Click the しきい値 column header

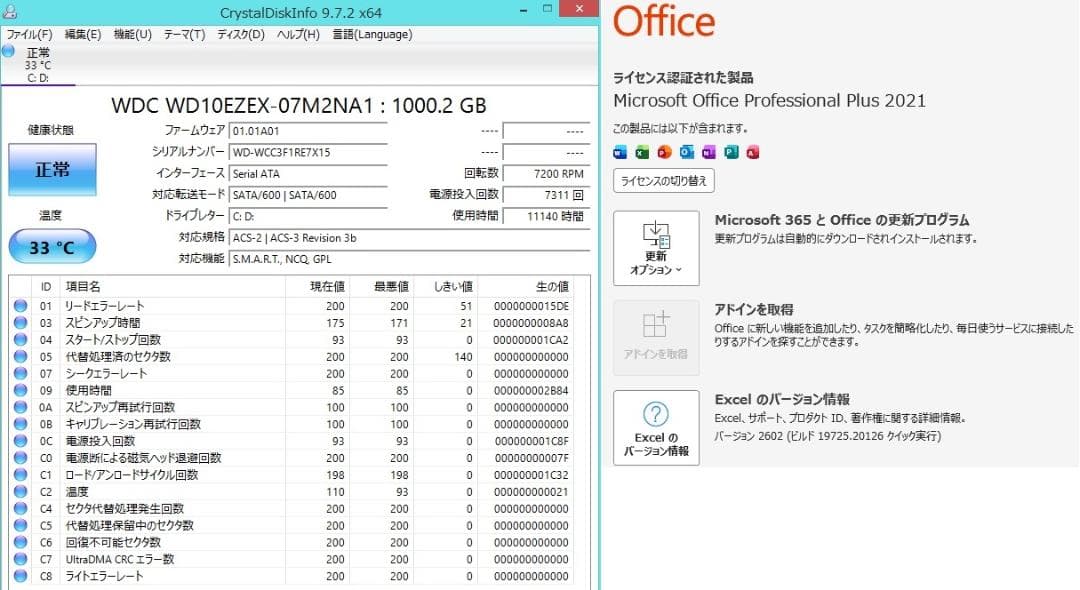pos(445,286)
